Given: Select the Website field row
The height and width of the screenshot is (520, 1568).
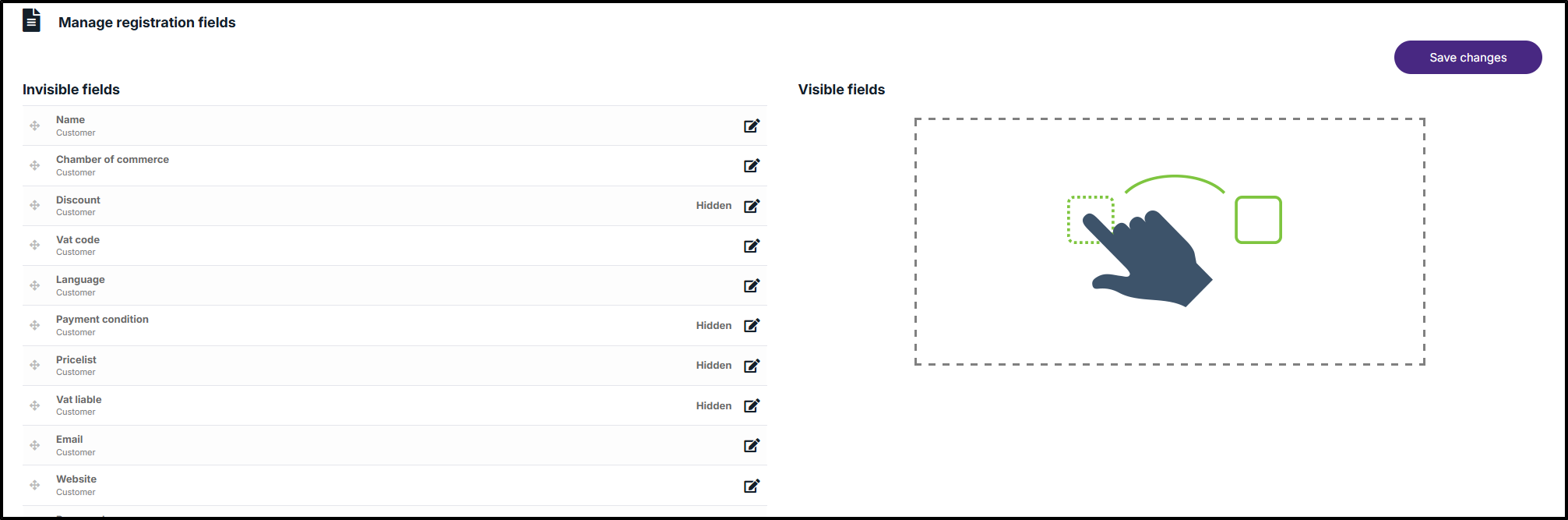Looking at the screenshot, I should [x=395, y=485].
